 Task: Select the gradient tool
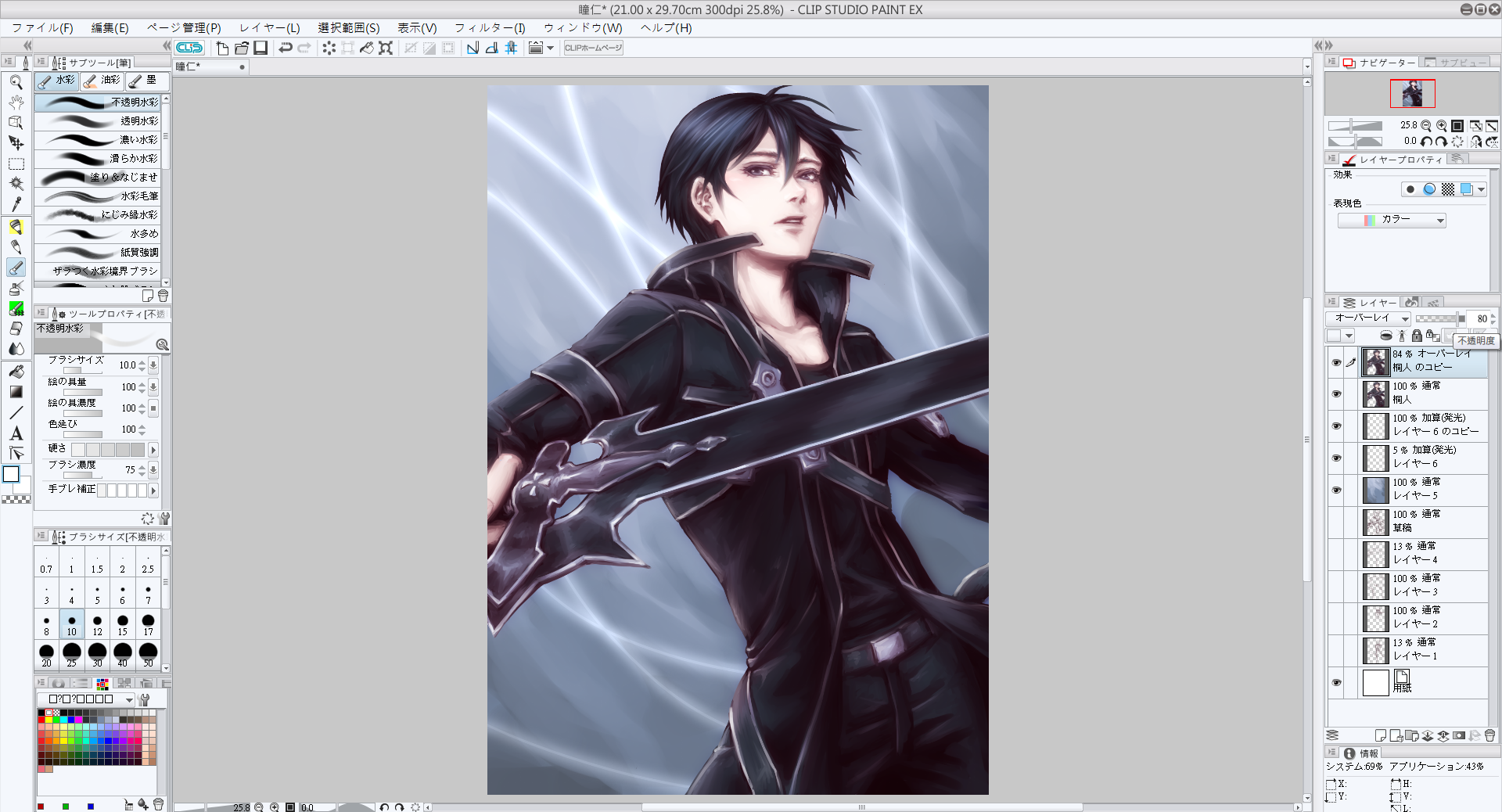tap(16, 392)
